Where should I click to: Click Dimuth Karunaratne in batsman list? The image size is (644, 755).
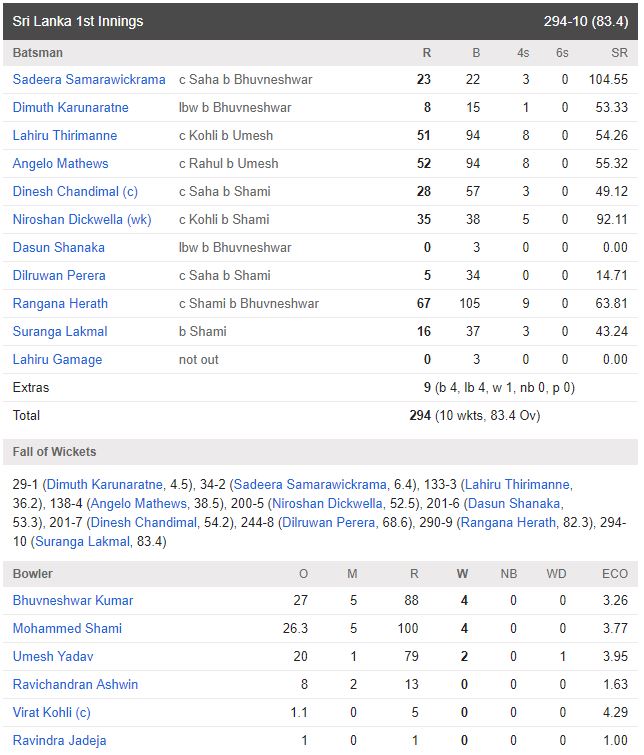click(71, 107)
